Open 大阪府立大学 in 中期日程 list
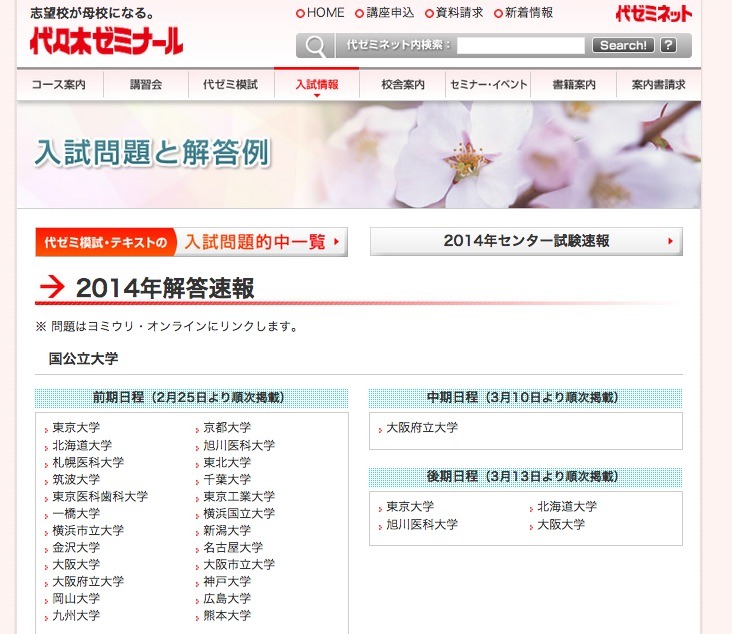 coord(422,427)
